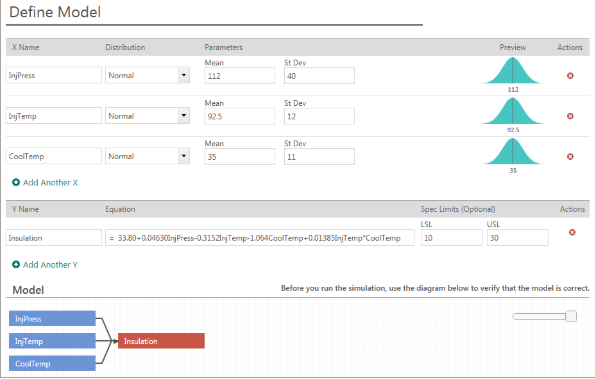Delete the InjPress row with red X
This screenshot has width=595, height=379.
point(570,75)
